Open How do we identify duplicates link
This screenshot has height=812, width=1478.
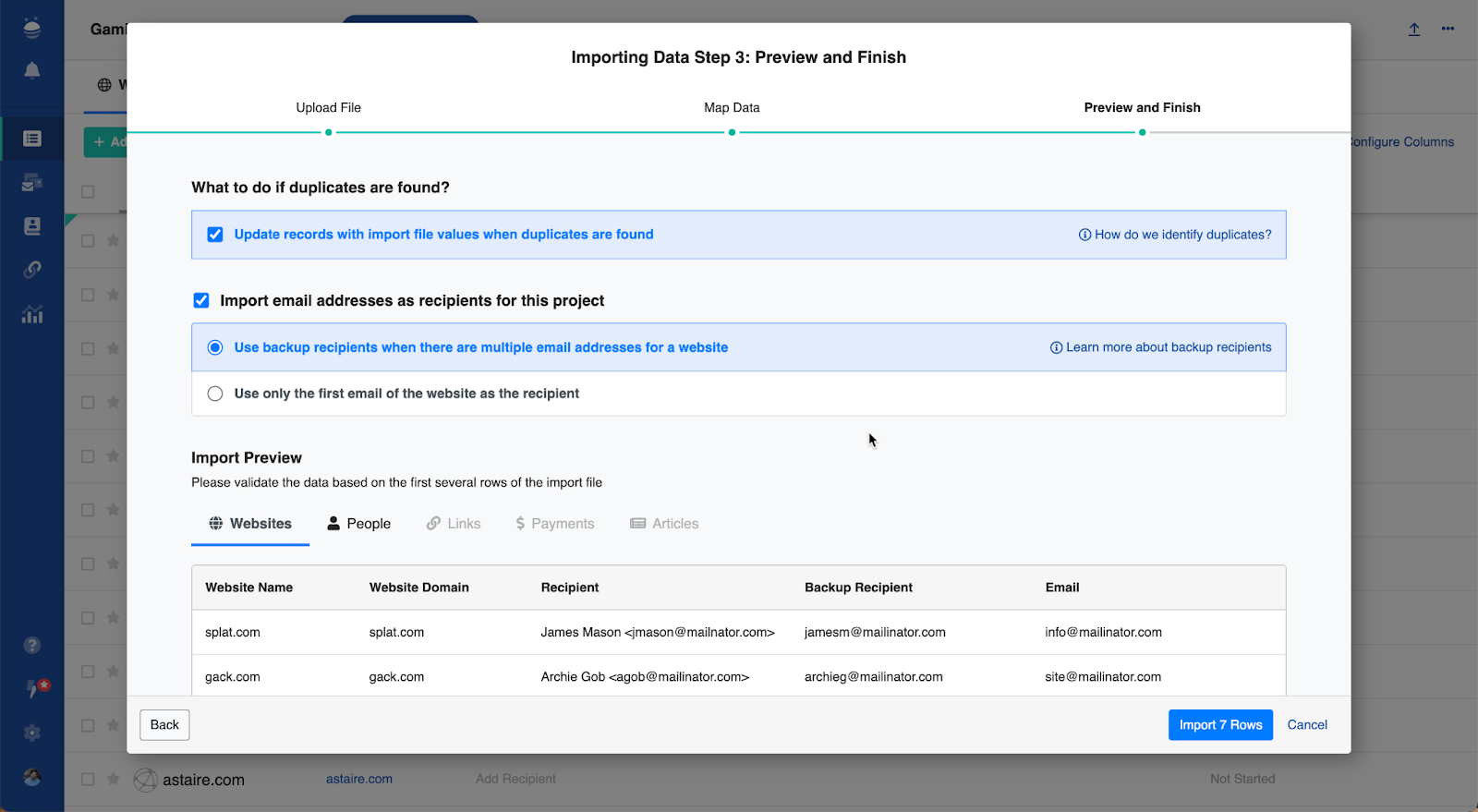tap(1174, 235)
